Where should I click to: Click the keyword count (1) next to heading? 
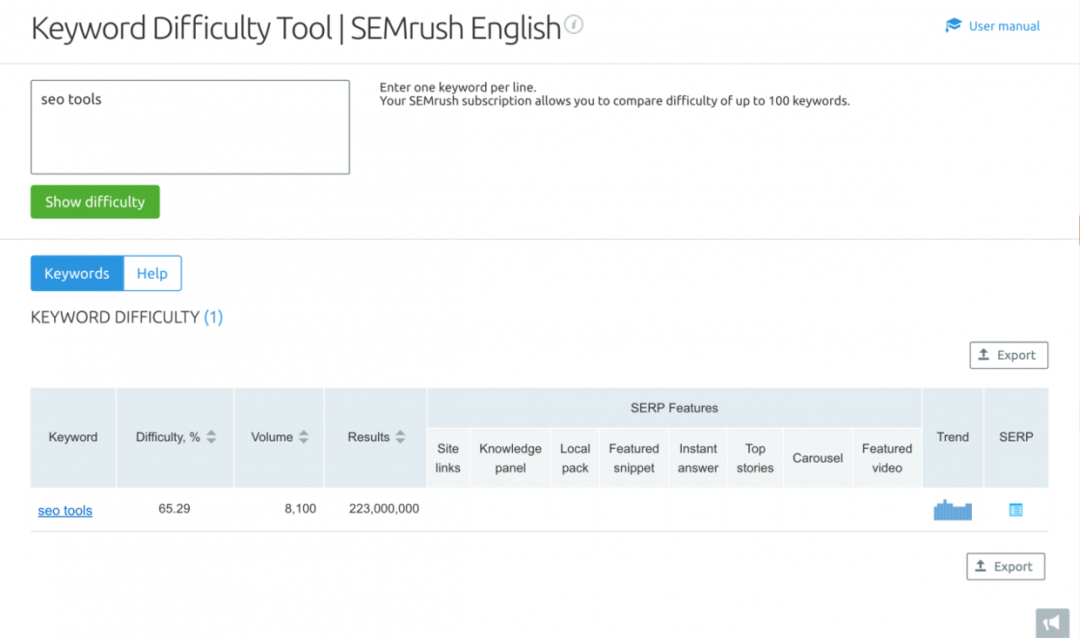pyautogui.click(x=213, y=317)
